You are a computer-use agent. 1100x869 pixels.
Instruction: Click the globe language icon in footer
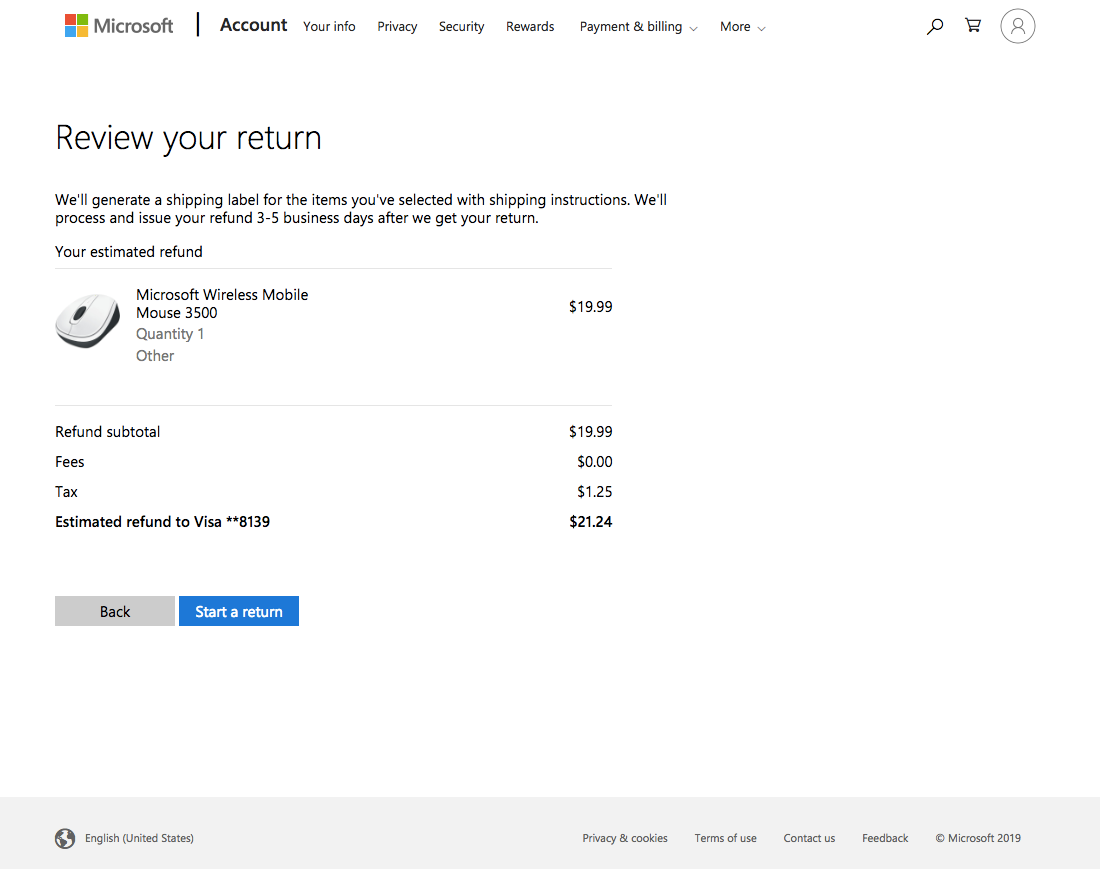click(65, 838)
